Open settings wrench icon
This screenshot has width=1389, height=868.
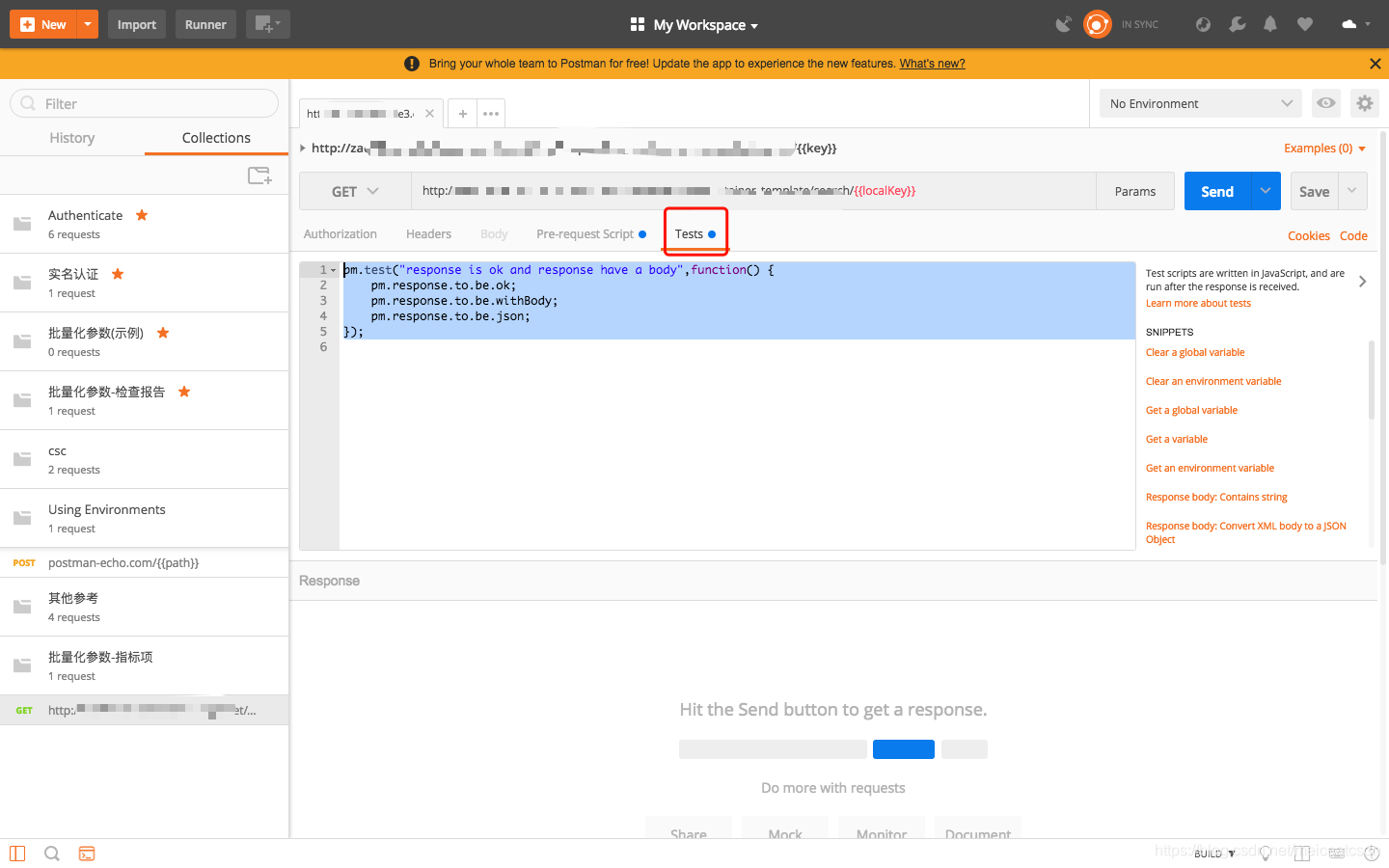pos(1237,24)
